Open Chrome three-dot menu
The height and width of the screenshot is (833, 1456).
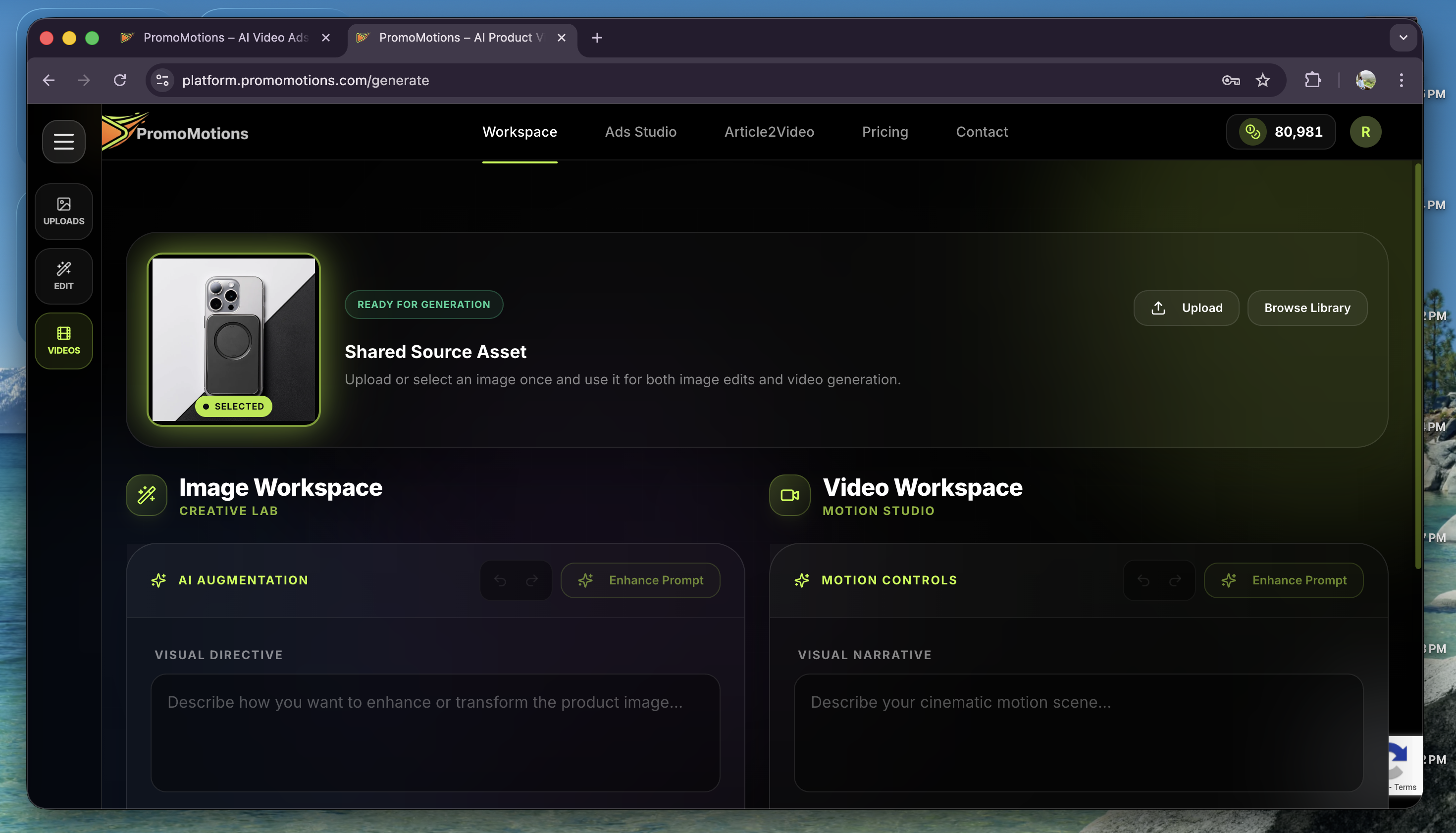(x=1401, y=81)
